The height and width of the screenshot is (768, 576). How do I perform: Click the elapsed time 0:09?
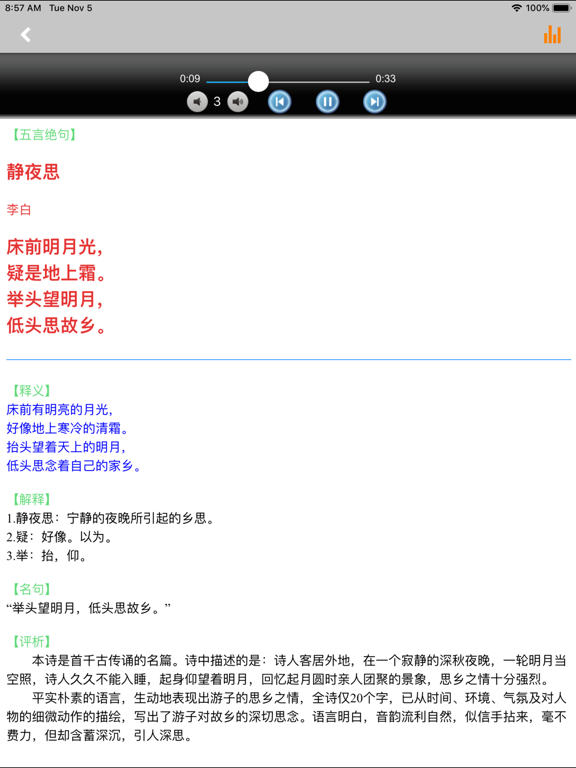(190, 79)
